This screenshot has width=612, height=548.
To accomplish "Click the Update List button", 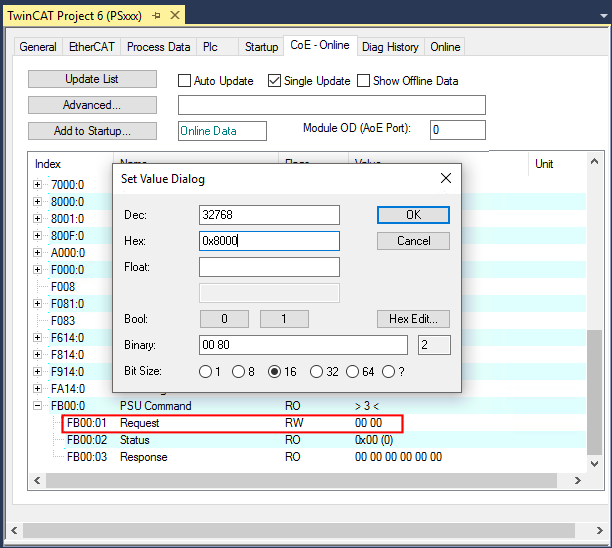I will coord(92,79).
